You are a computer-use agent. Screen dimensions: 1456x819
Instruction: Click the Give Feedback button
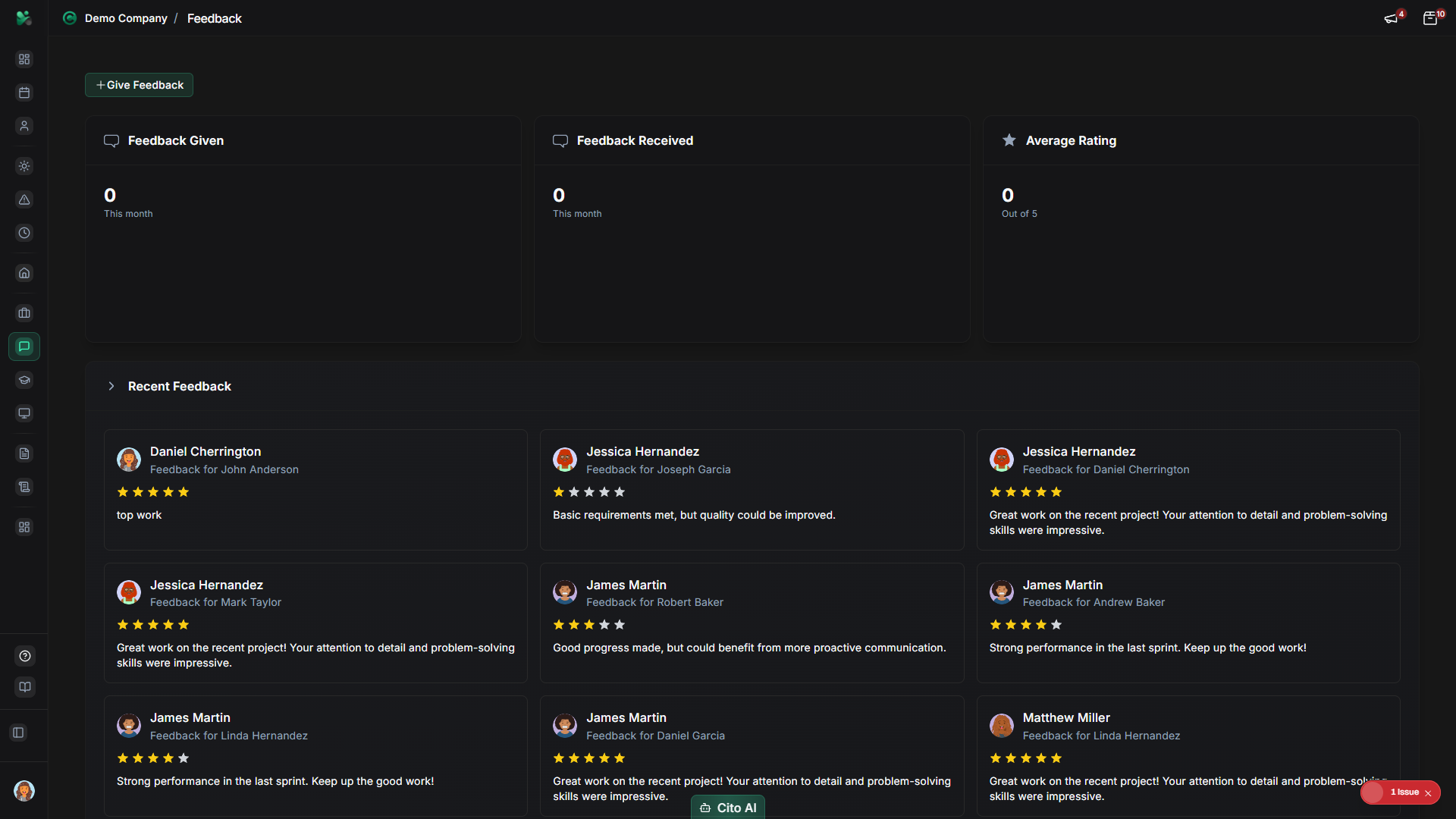(x=139, y=85)
